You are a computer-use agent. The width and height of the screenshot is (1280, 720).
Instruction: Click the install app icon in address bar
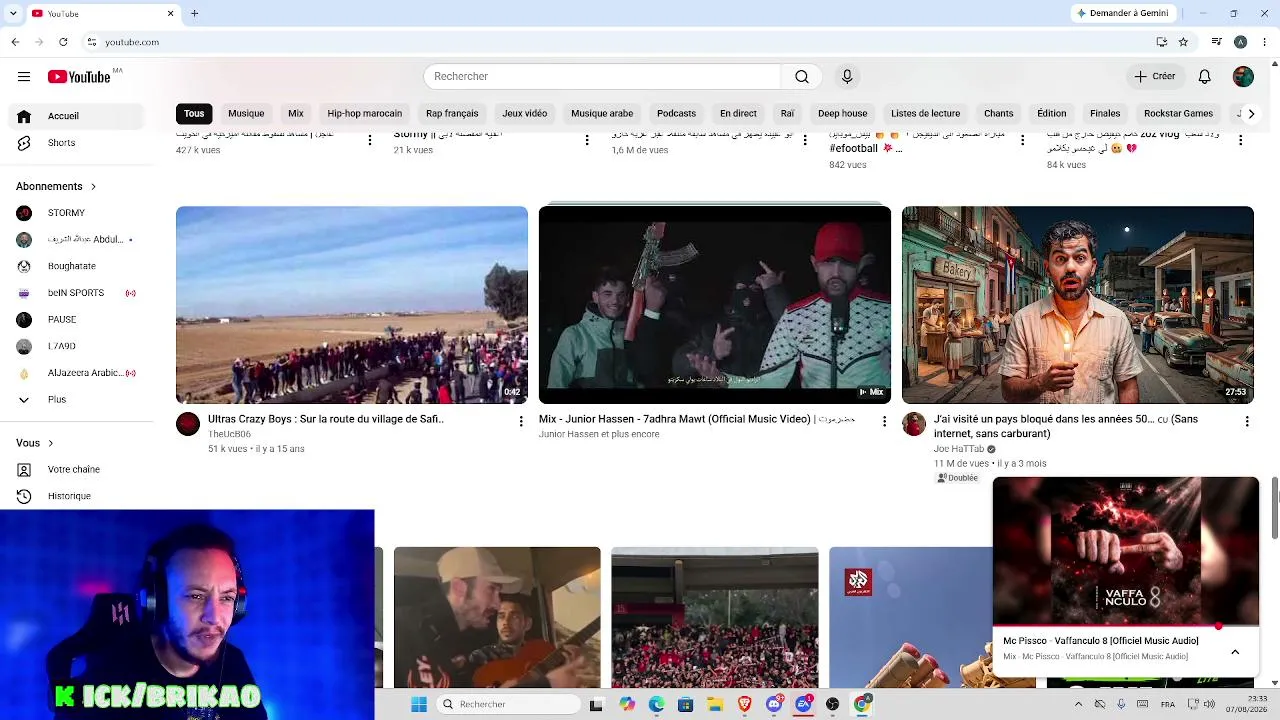tap(1161, 42)
